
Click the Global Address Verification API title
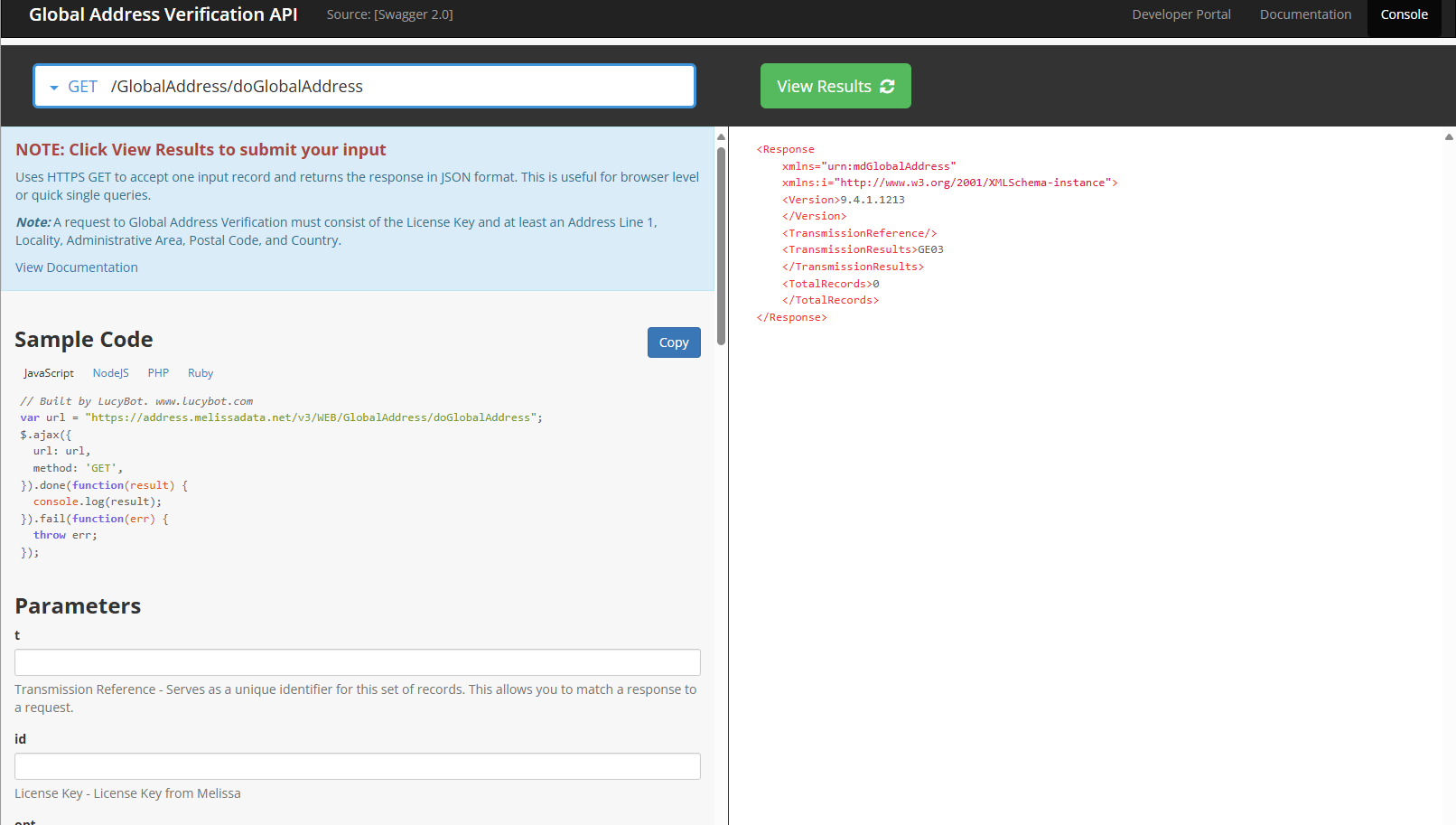click(x=163, y=14)
